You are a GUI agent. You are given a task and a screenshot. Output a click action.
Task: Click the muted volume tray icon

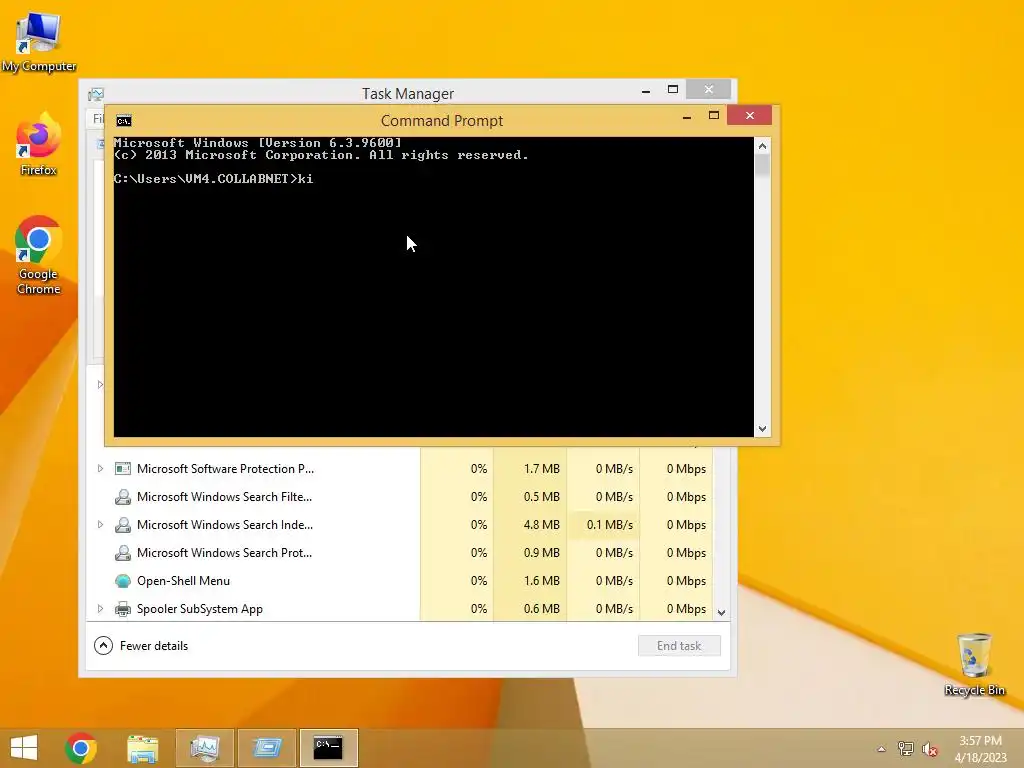(x=929, y=749)
